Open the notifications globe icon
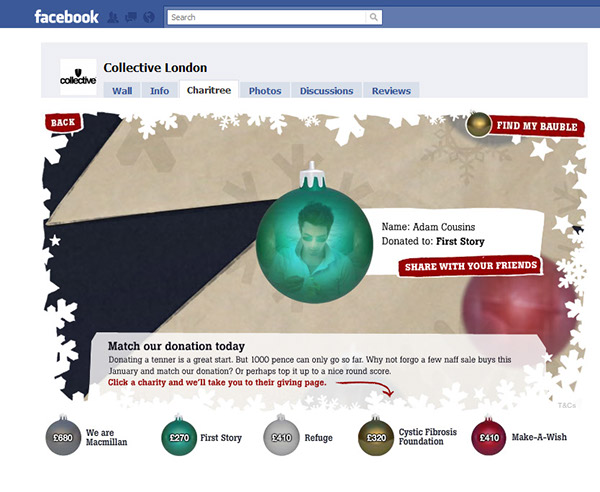Viewport: 600px width, 492px height. coord(149,17)
